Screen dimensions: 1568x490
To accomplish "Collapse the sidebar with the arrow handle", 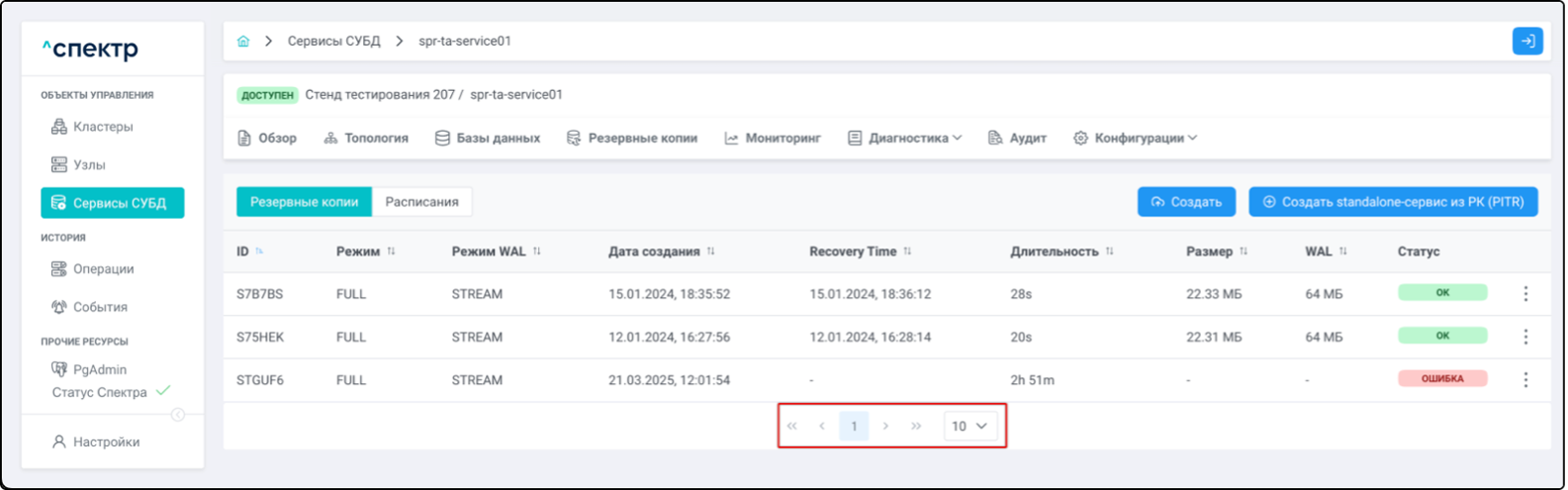I will click(x=178, y=415).
